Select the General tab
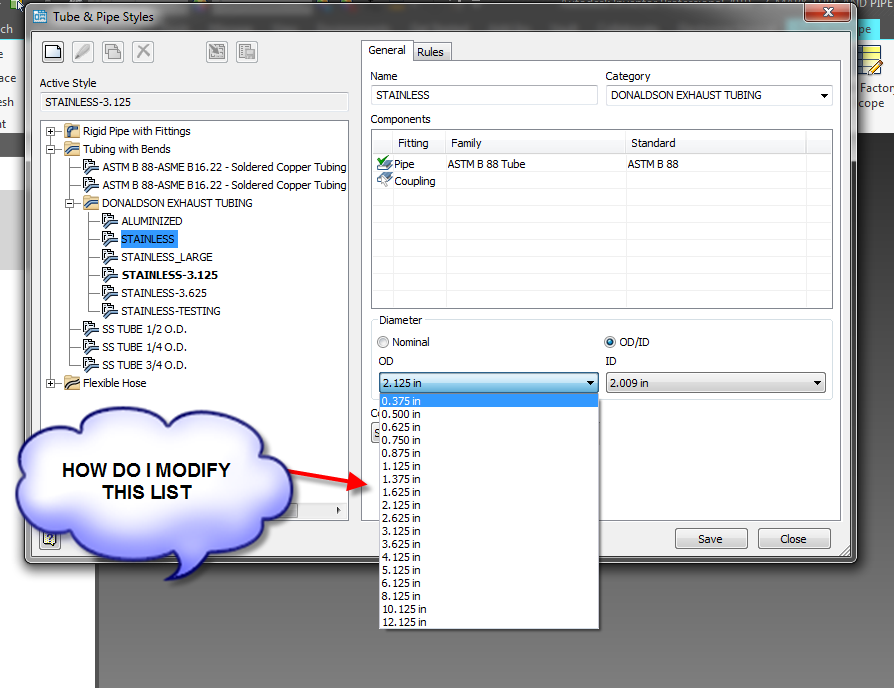The height and width of the screenshot is (688, 894). pos(387,50)
